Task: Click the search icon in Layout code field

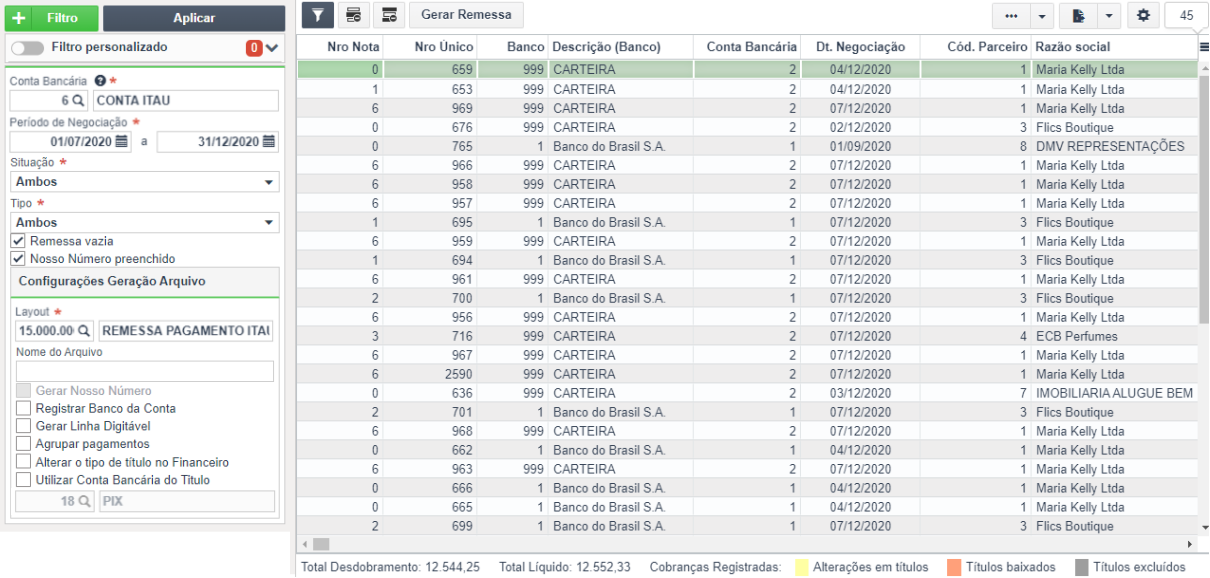Action: 85,331
